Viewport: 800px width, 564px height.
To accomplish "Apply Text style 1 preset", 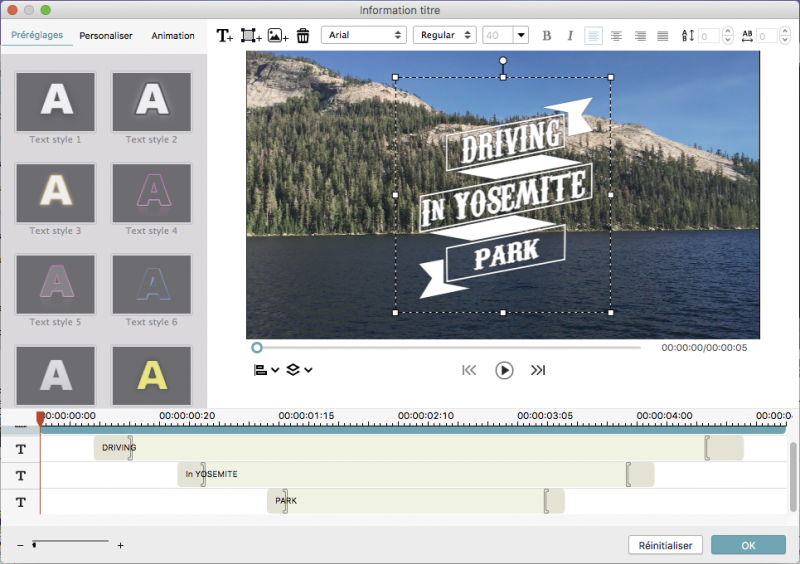I will [x=55, y=102].
